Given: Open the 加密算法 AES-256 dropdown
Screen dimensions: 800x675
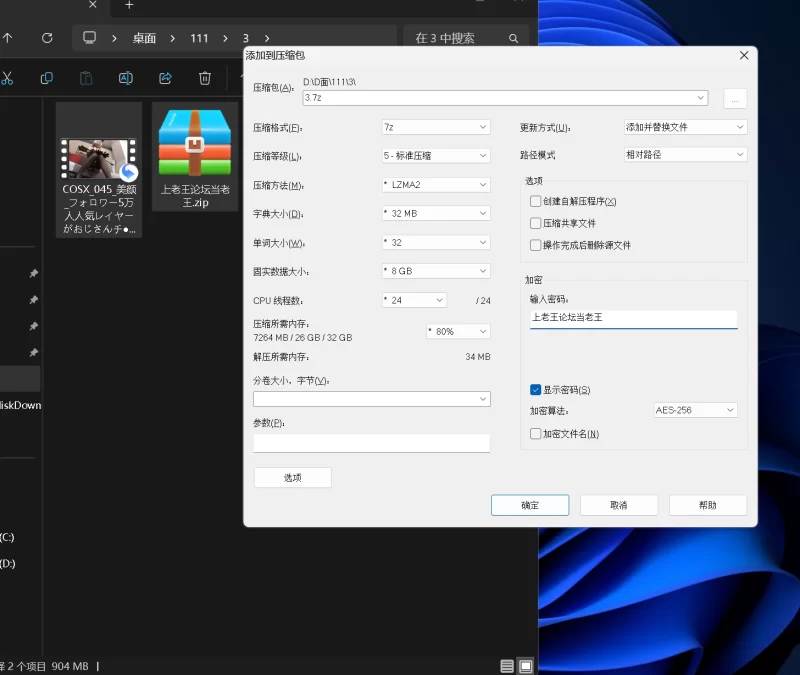Looking at the screenshot, I should click(x=695, y=410).
